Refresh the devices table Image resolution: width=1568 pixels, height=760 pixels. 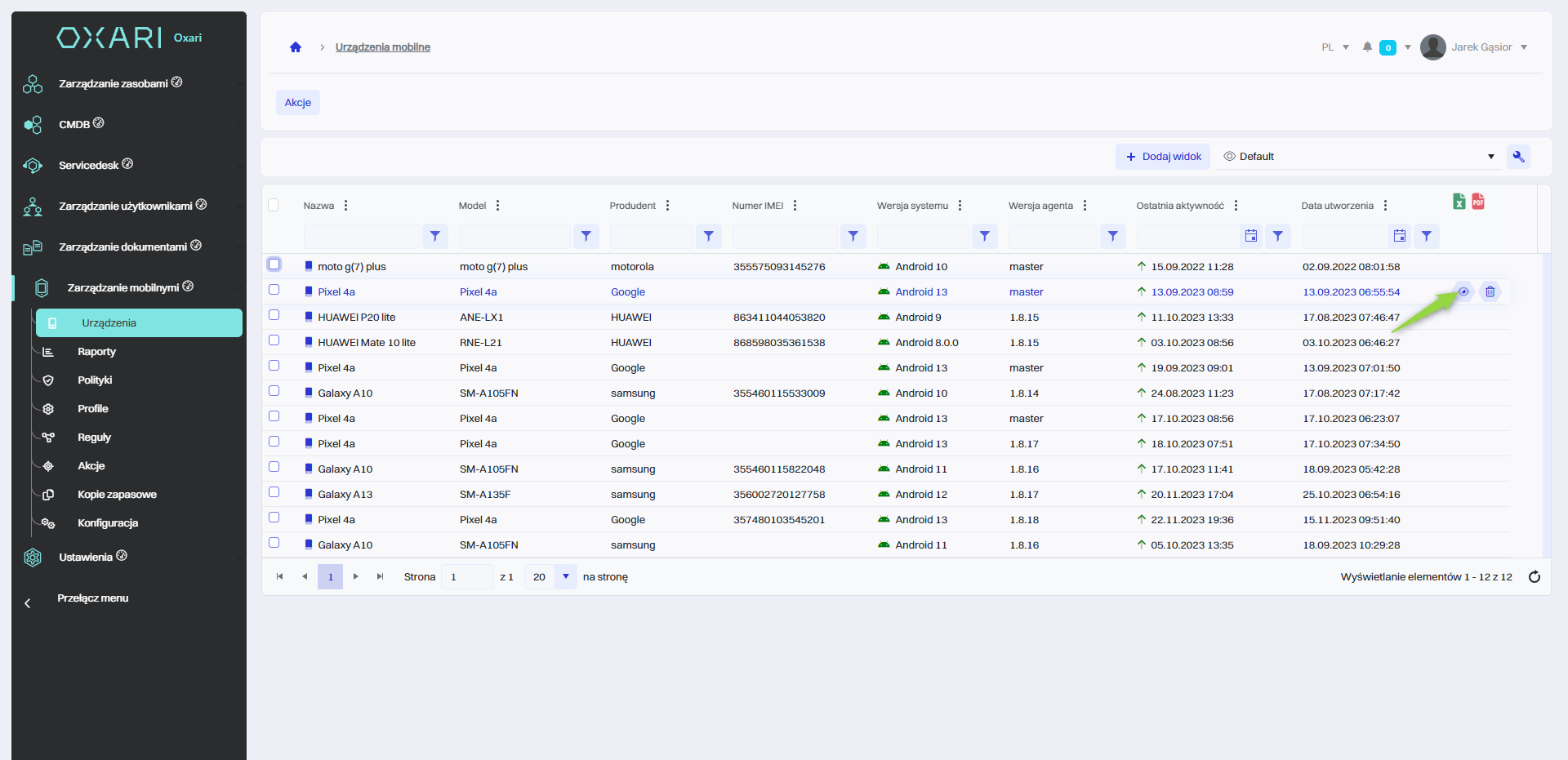(x=1535, y=577)
